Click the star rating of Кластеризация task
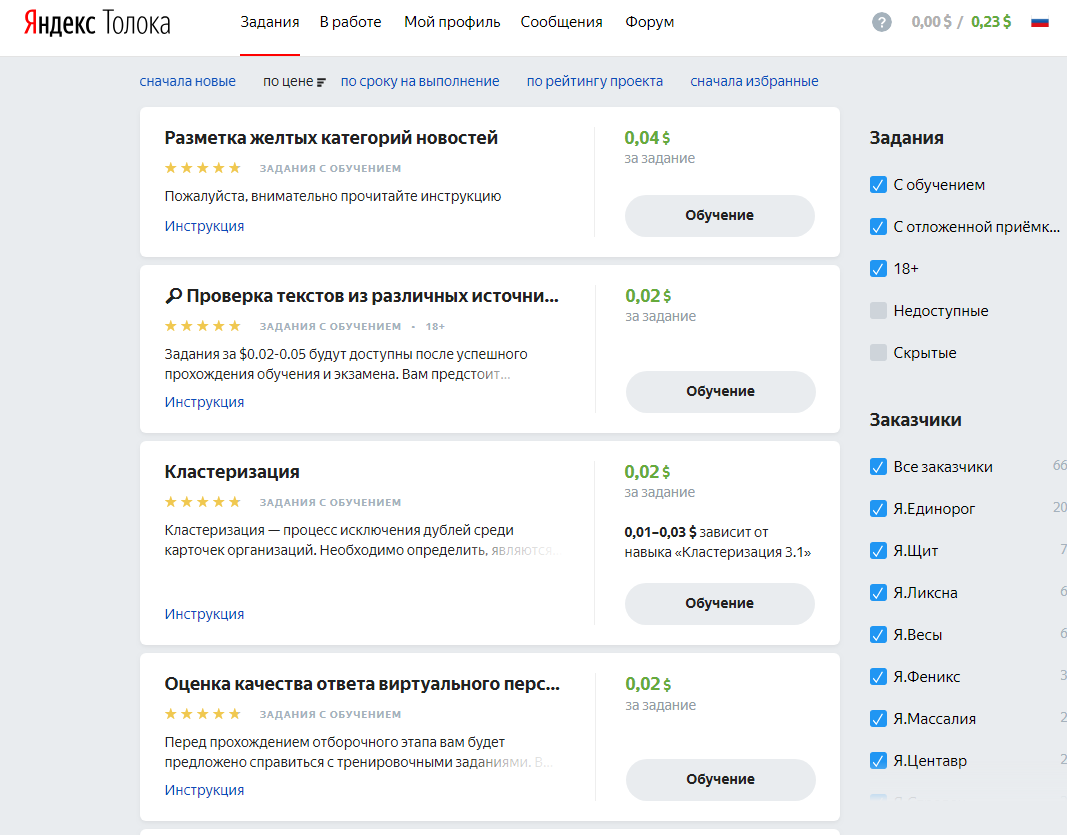This screenshot has height=835, width=1067. (x=203, y=502)
